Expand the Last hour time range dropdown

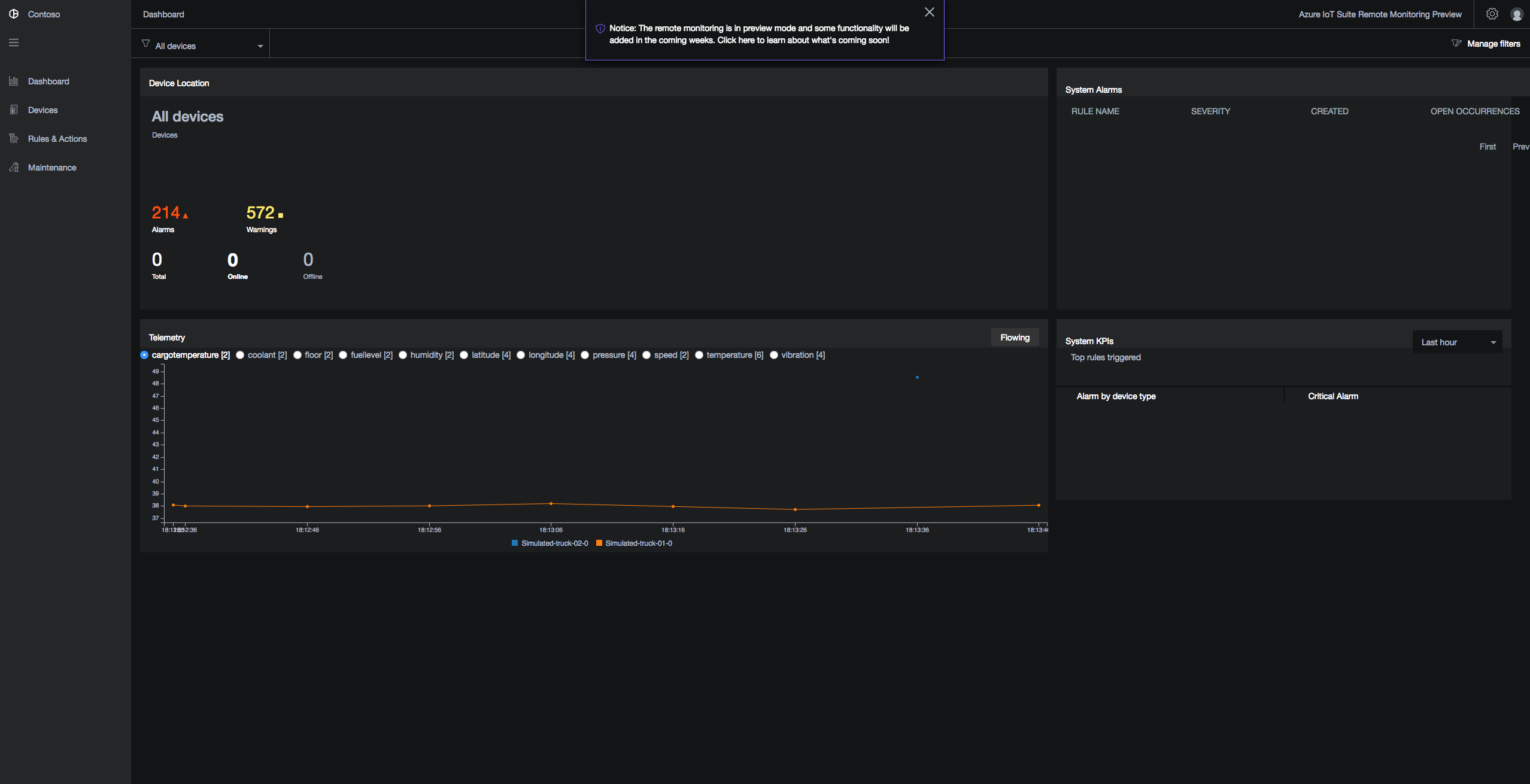tap(1457, 342)
